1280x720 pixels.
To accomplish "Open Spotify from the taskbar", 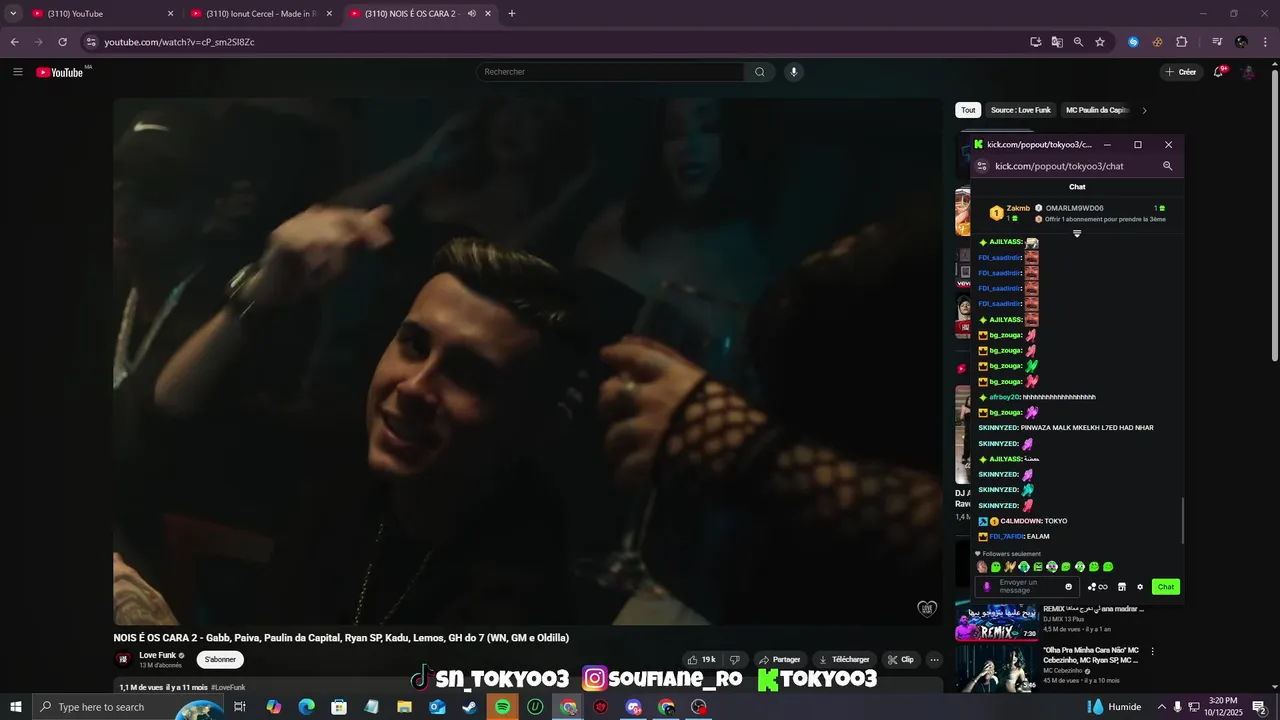I will pyautogui.click(x=503, y=707).
